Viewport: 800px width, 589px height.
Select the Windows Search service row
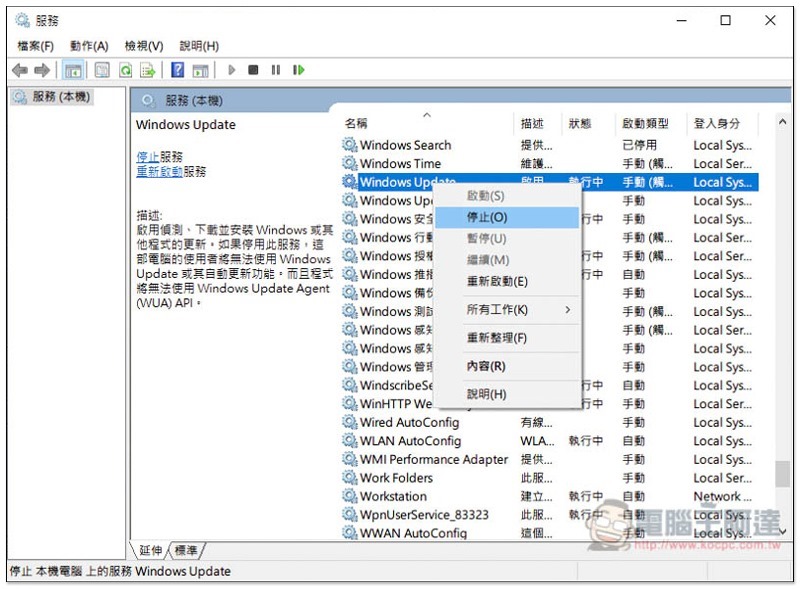click(x=549, y=145)
